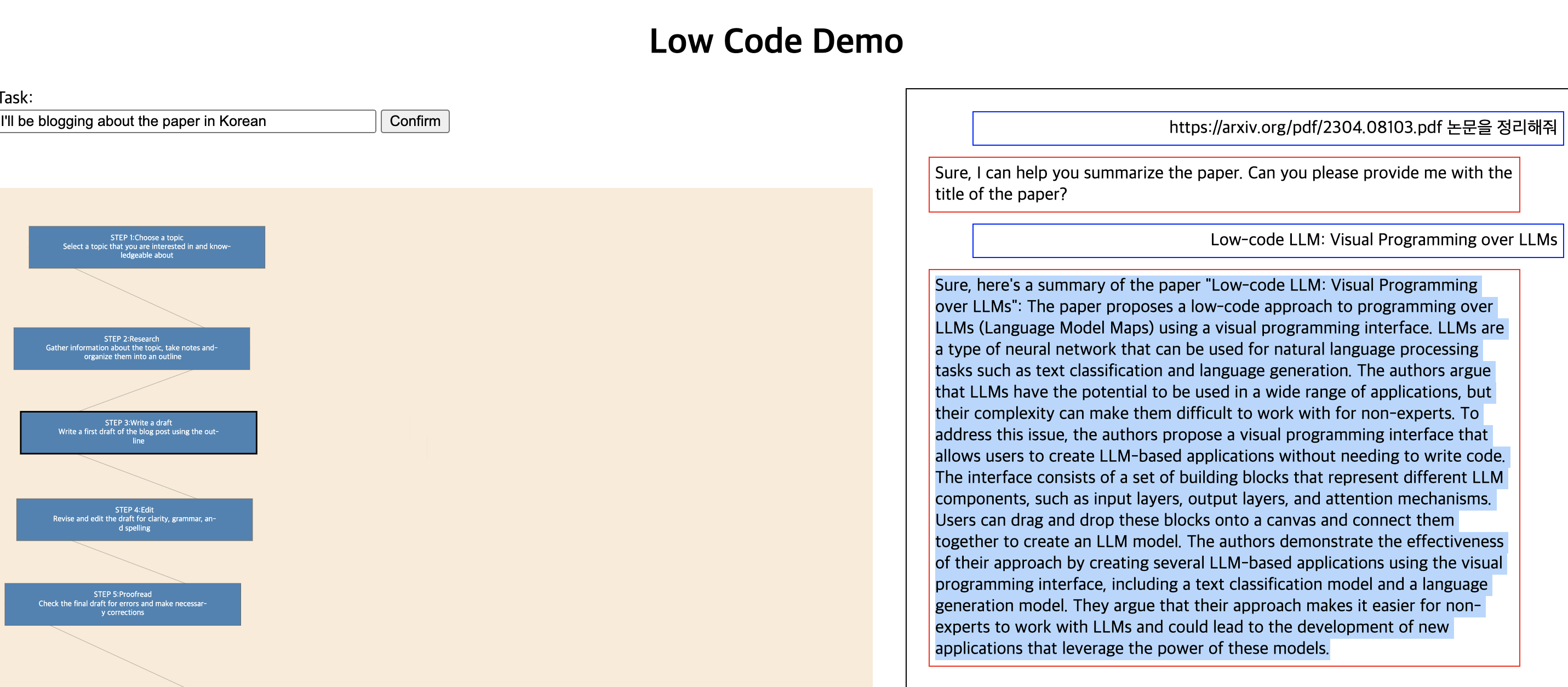Click the connector line below Step 5 Proofread
This screenshot has height=687, width=1568.
117,656
